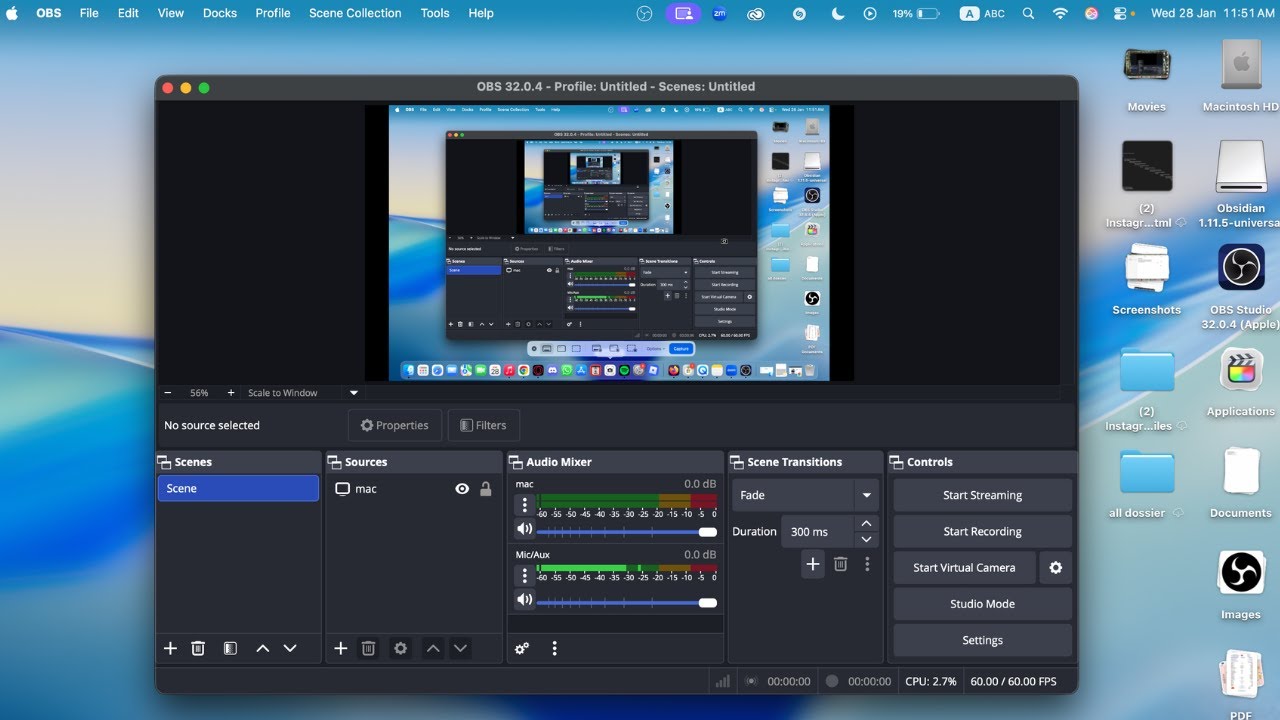Open Wi-Fi status menu bar icon

[1060, 13]
